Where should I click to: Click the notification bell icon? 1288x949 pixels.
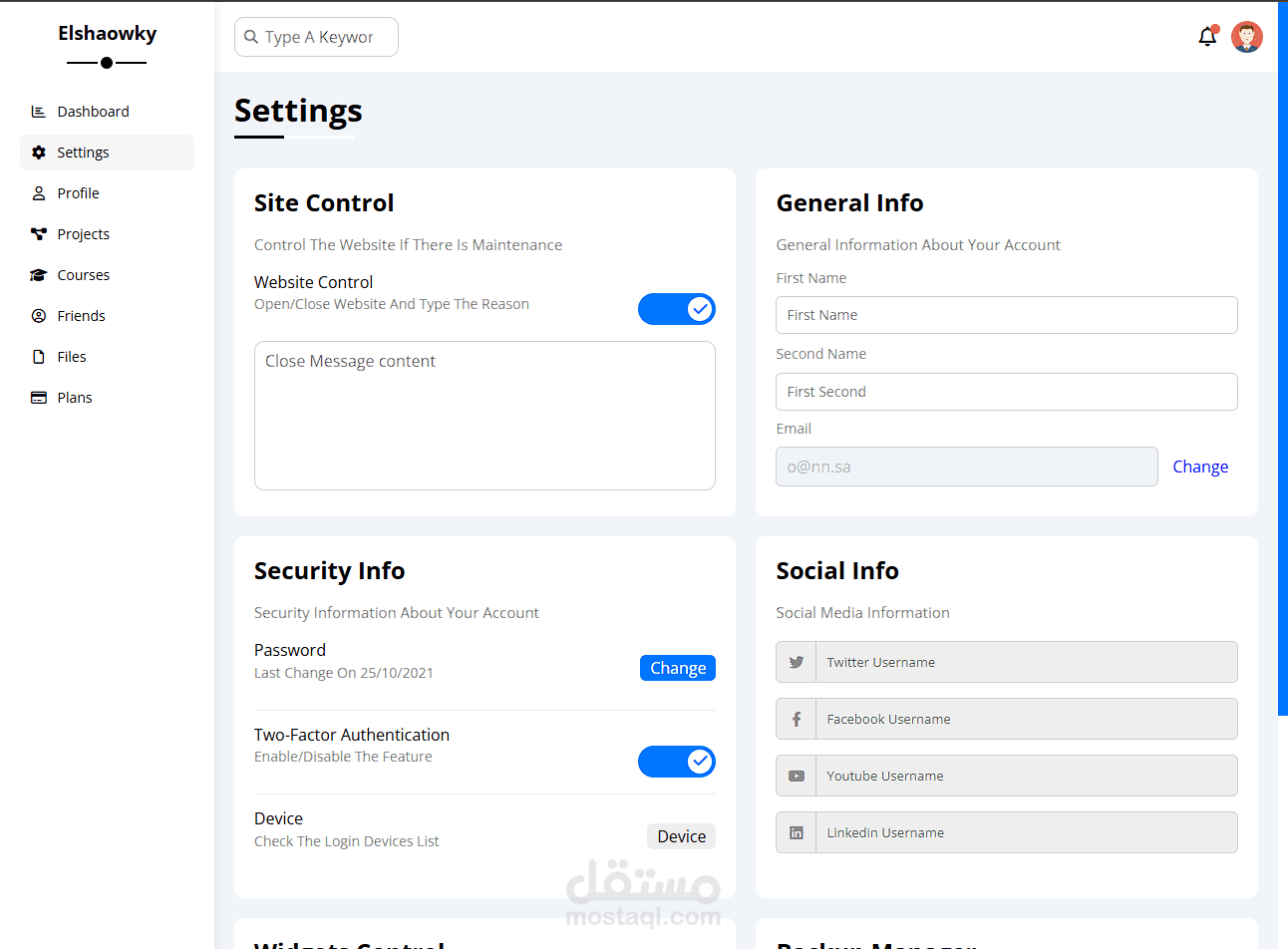pos(1207,37)
